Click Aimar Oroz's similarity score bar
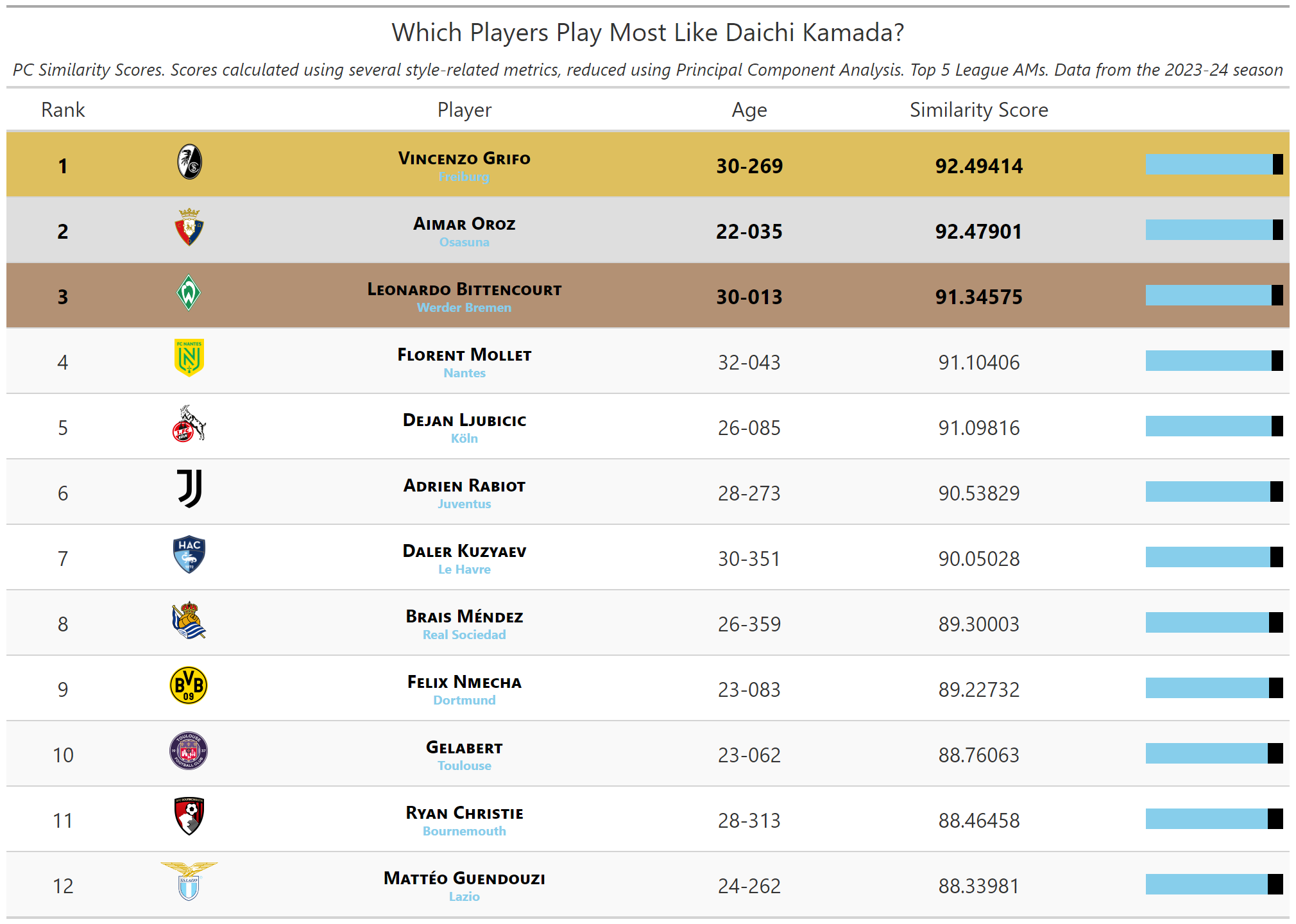This screenshot has width=1296, height=924. (1215, 230)
